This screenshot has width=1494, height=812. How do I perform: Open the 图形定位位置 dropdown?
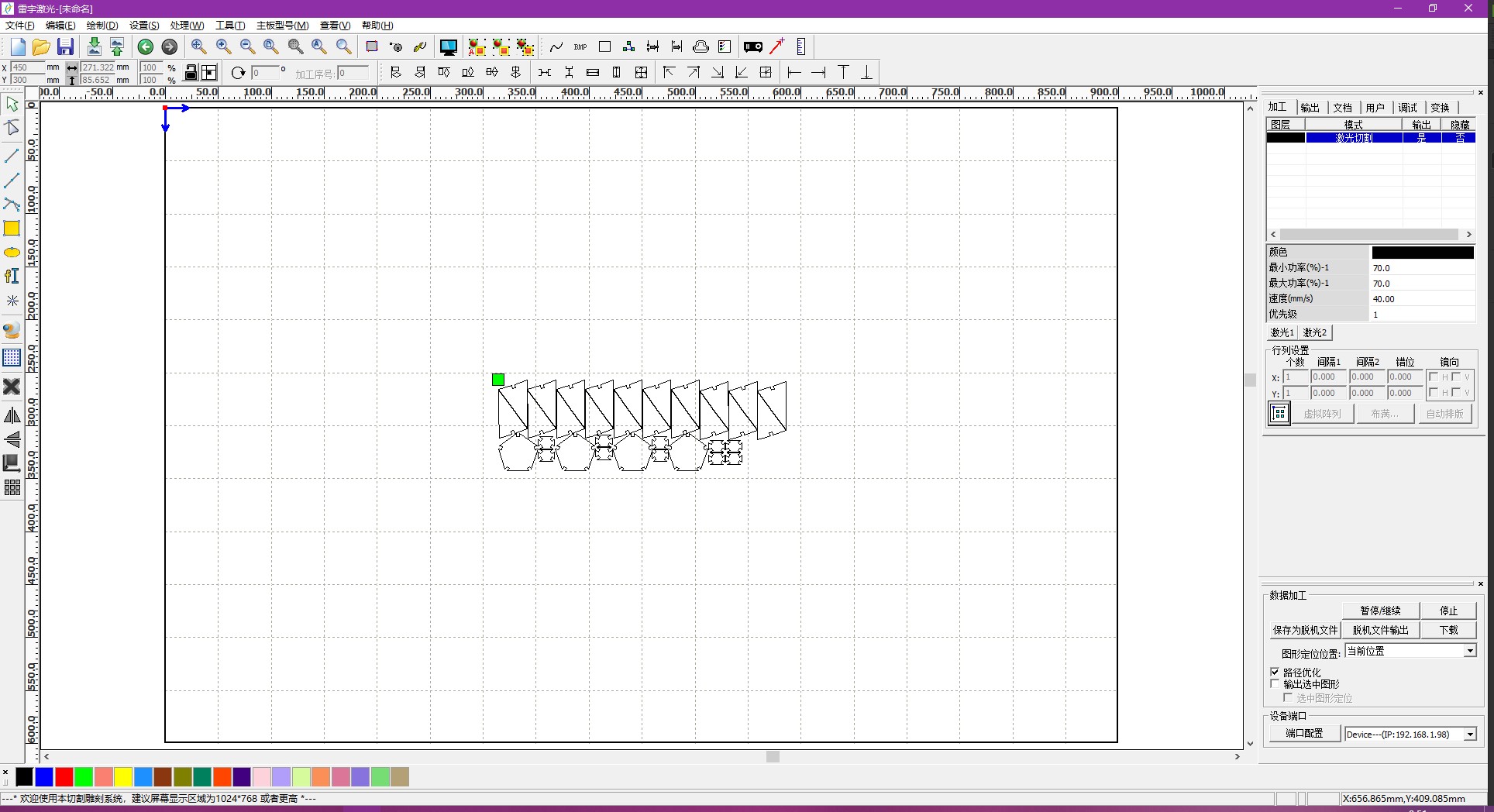click(1470, 652)
